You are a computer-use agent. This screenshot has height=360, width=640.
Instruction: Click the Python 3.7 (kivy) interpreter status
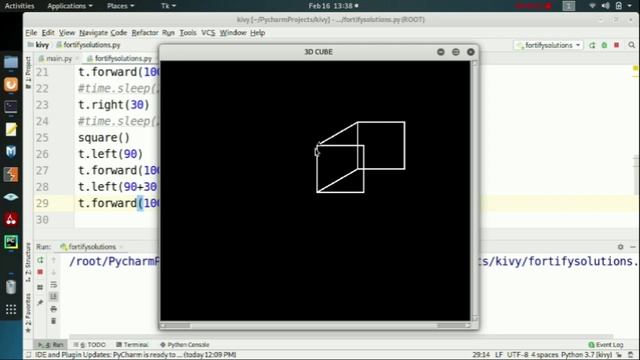pyautogui.click(x=586, y=355)
